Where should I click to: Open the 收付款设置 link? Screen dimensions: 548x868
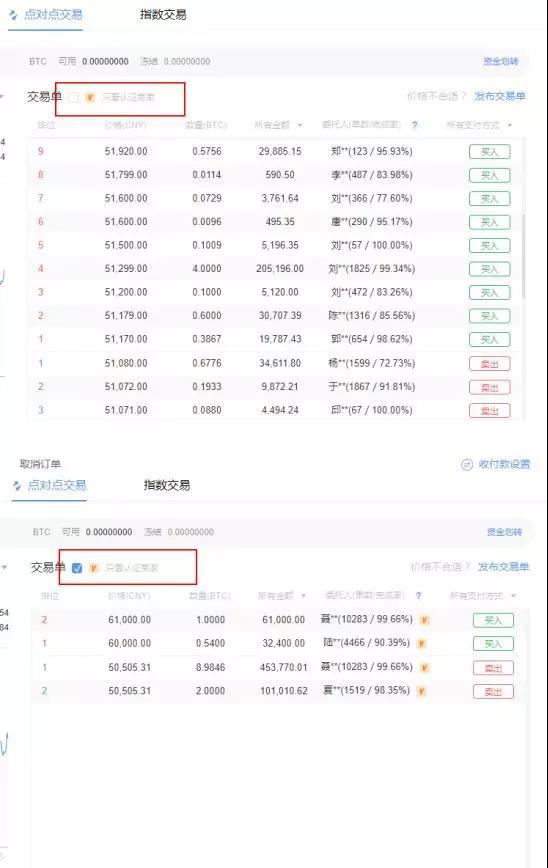(504, 464)
